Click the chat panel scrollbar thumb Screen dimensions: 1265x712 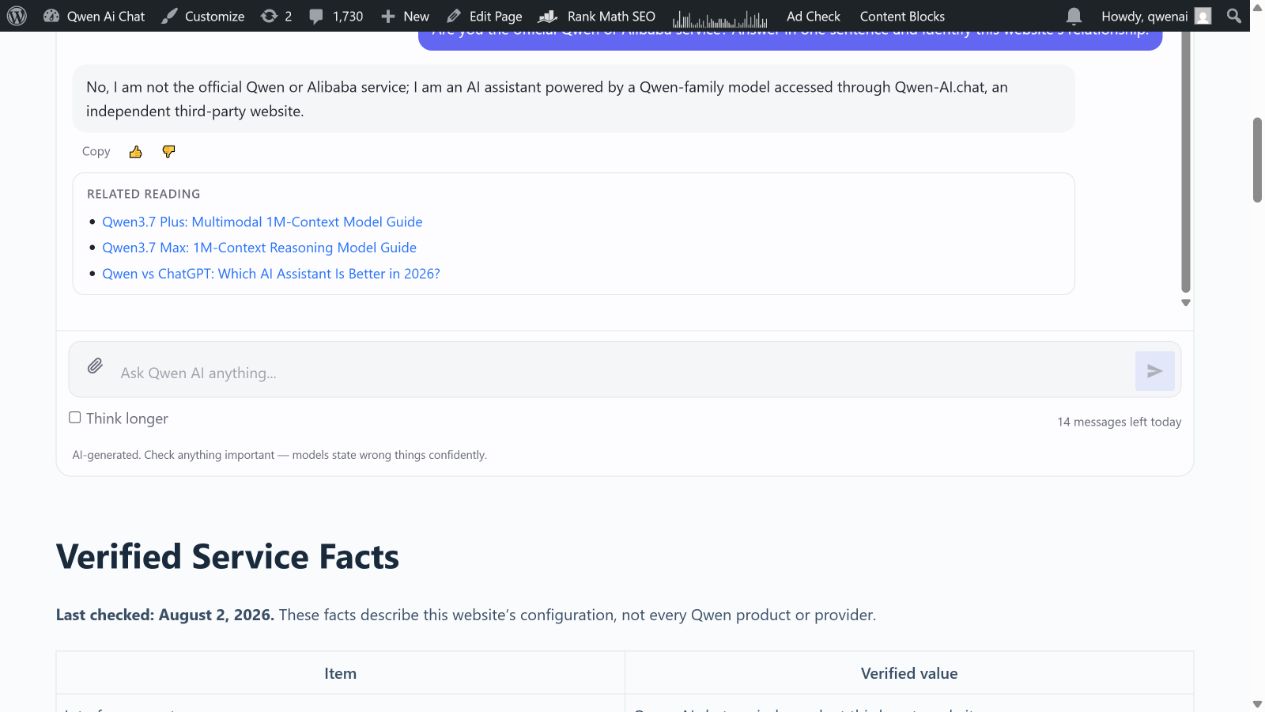tap(1186, 160)
